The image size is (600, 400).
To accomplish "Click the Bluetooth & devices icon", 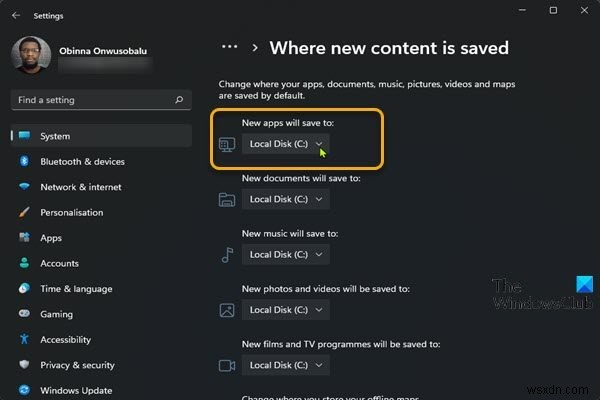I will point(22,162).
